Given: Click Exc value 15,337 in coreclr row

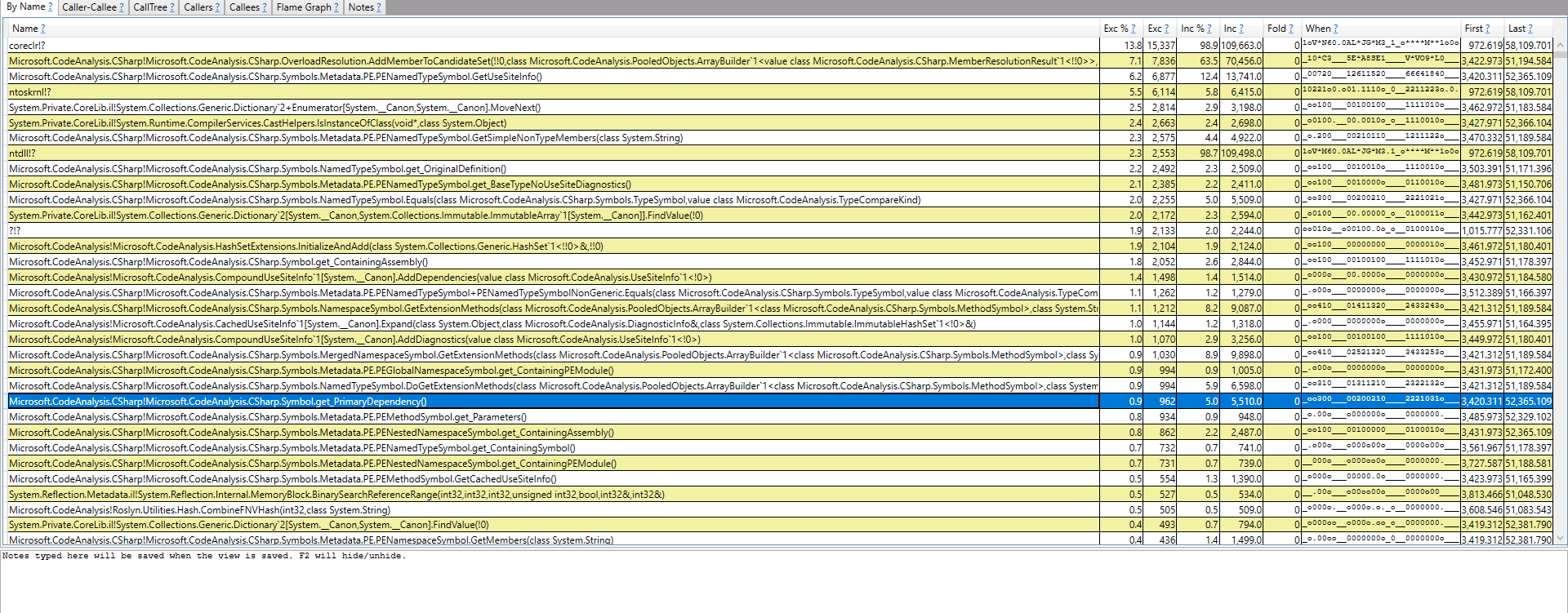Looking at the screenshot, I should (1160, 46).
